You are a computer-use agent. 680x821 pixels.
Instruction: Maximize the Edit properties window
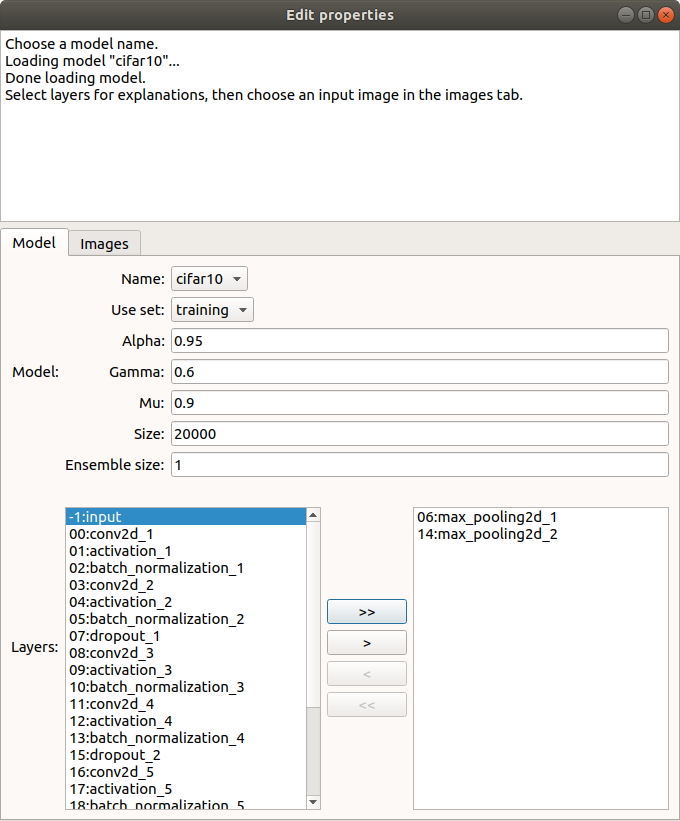645,15
